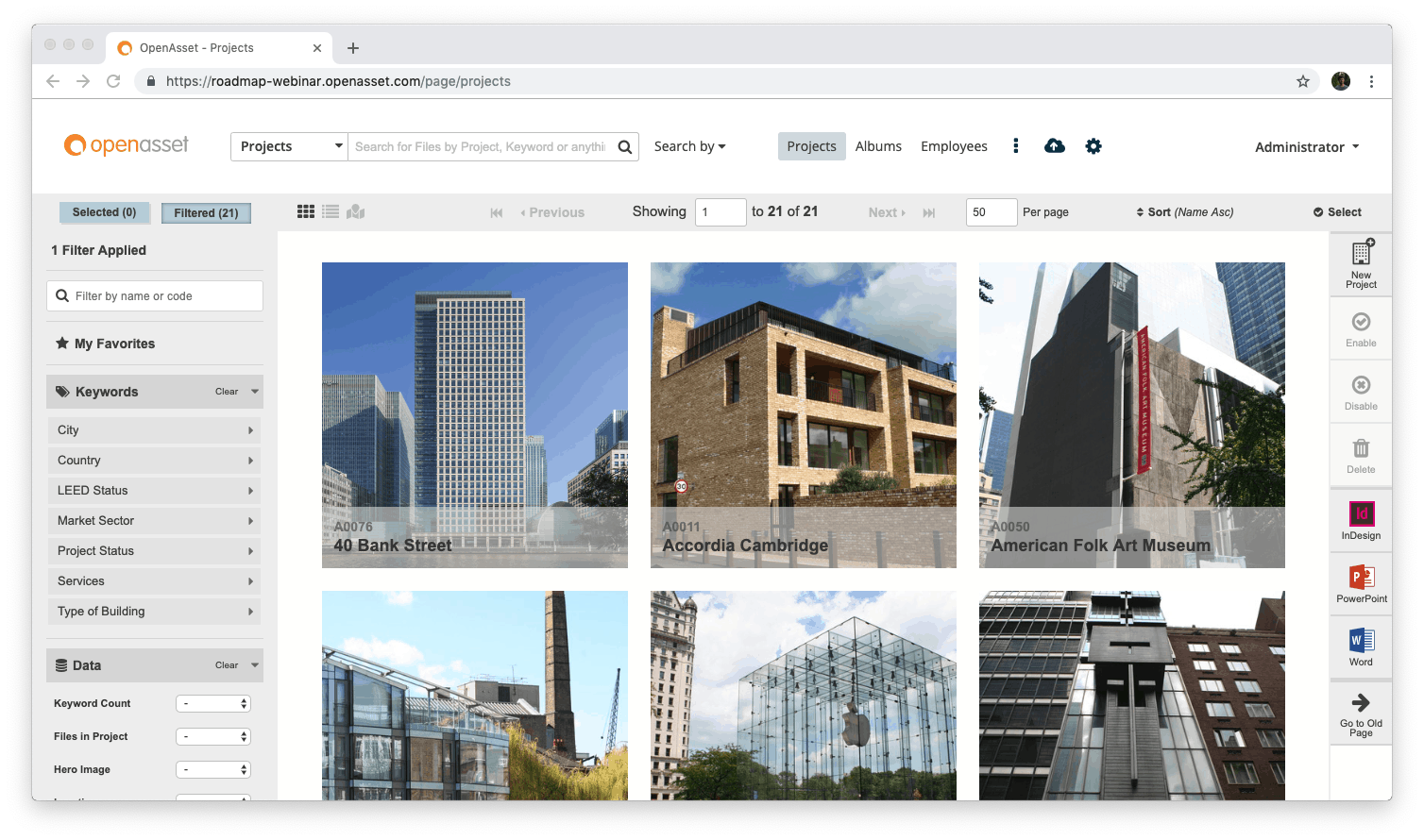Screen dimensions: 1424x840
Task: Select the Projects nav tab
Action: pyautogui.click(x=811, y=146)
